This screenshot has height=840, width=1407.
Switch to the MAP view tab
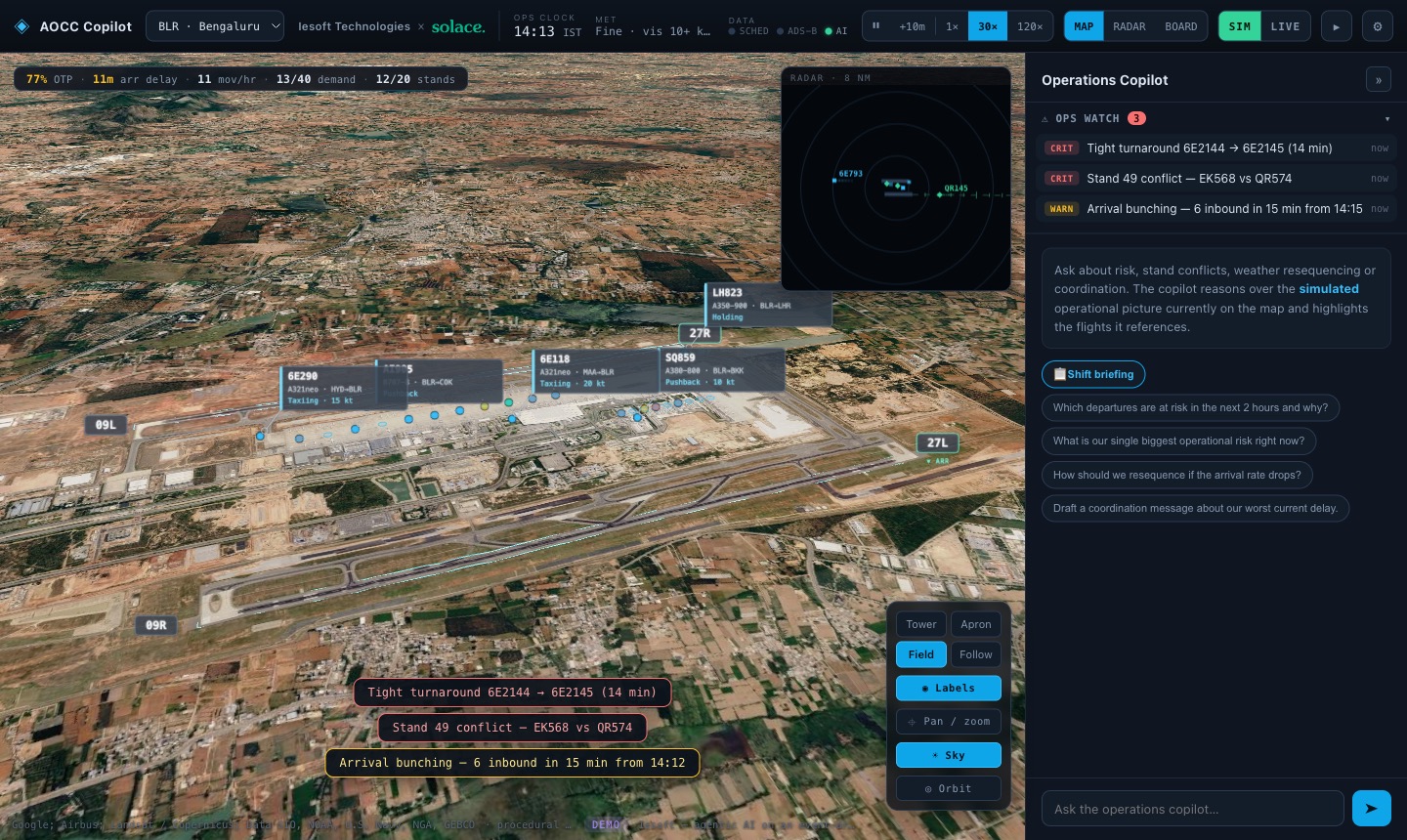1084,26
